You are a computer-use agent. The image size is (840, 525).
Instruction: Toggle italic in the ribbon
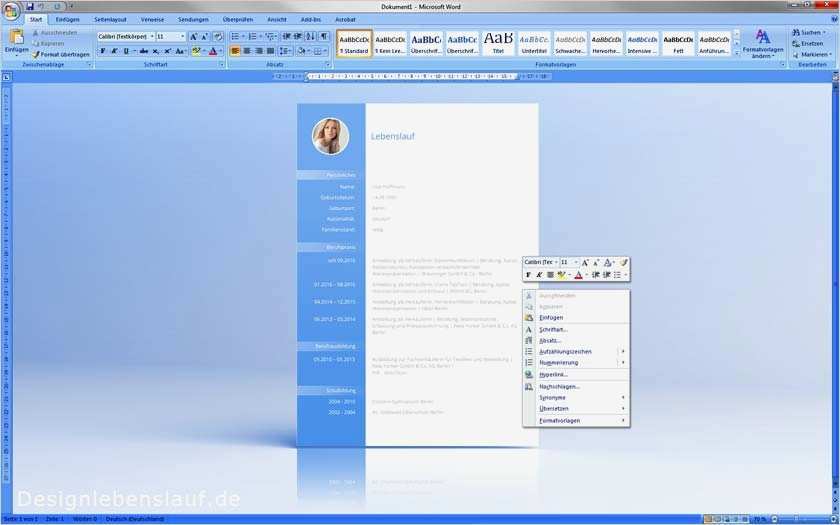(114, 51)
